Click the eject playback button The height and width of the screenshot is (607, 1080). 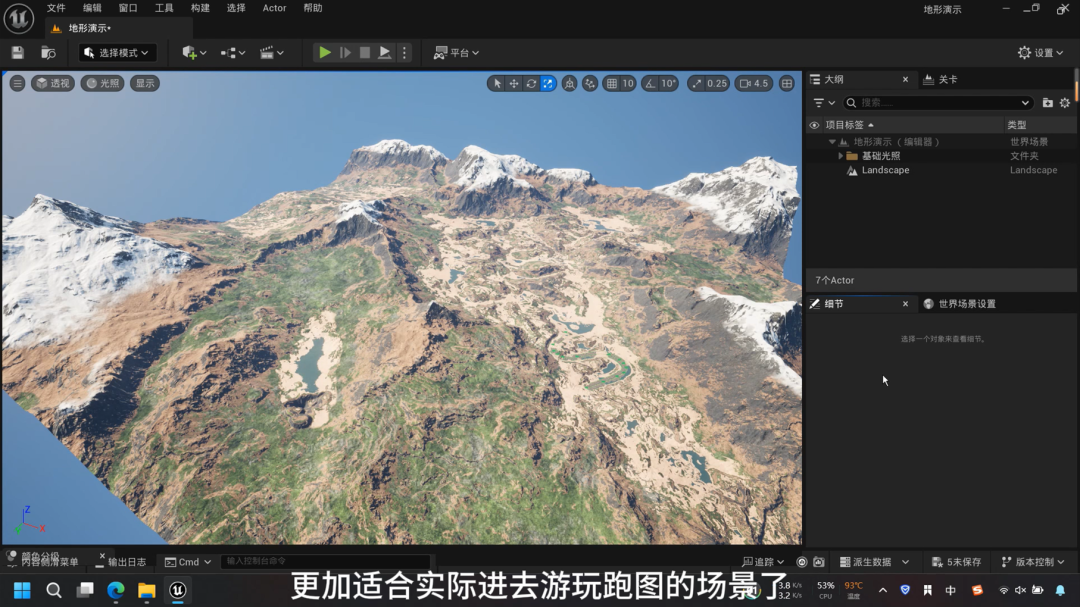coord(385,52)
